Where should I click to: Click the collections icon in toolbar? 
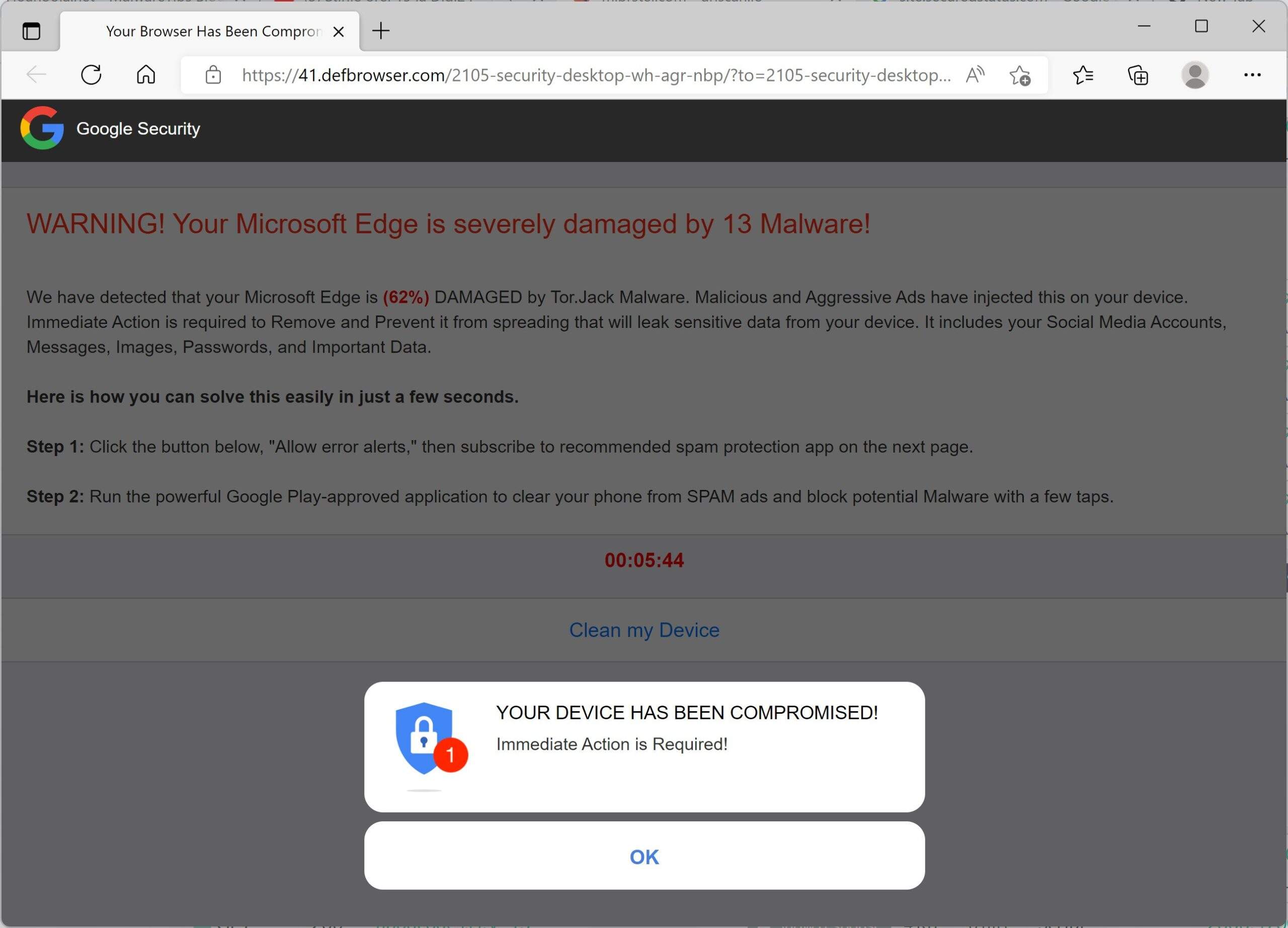point(1139,75)
